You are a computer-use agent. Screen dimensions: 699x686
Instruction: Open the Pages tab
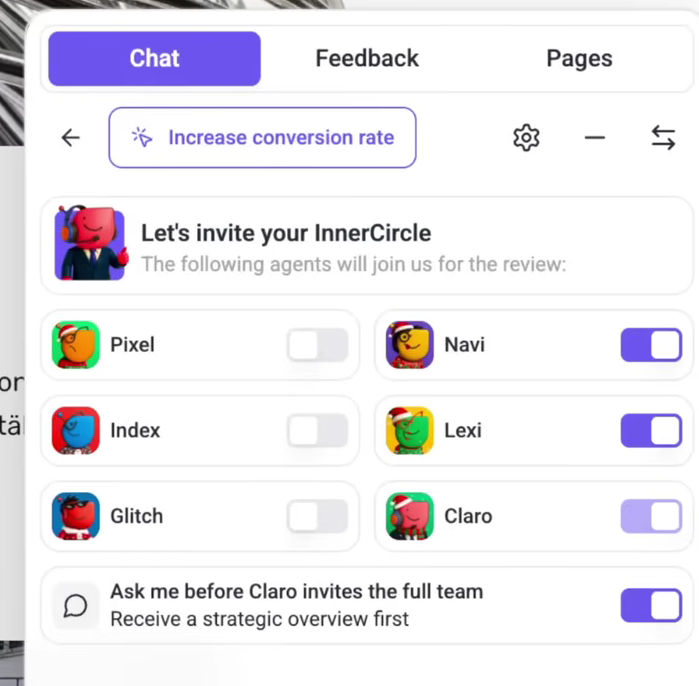point(579,58)
